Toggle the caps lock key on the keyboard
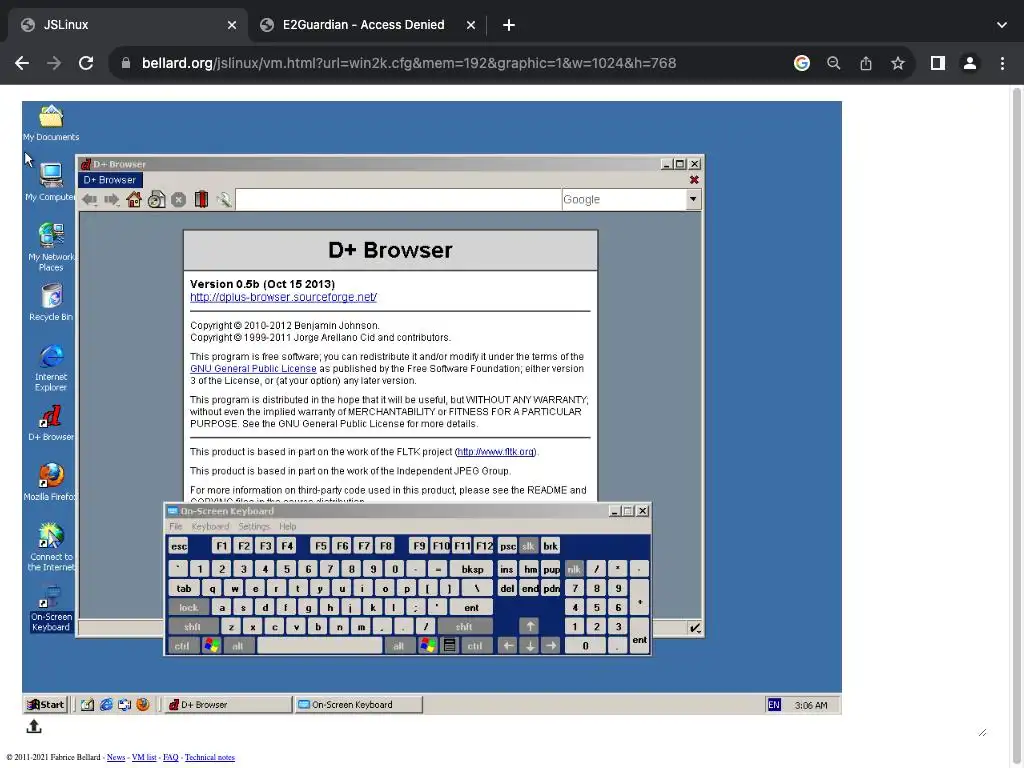Image resolution: width=1024 pixels, height=768 pixels. tap(189, 608)
